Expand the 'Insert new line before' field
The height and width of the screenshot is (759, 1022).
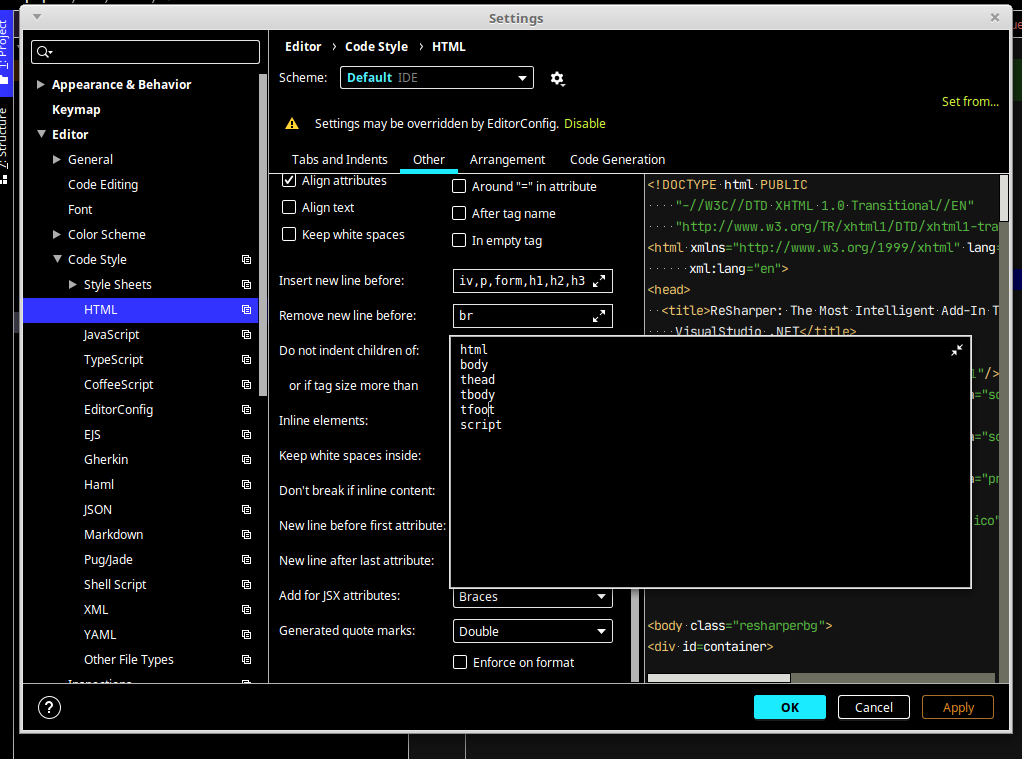coord(599,281)
